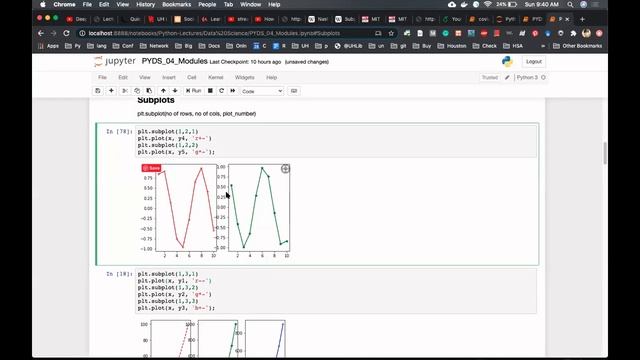The width and height of the screenshot is (640, 360).
Task: Open the Bookmarks menu in macOS menu bar
Action: point(176,4)
